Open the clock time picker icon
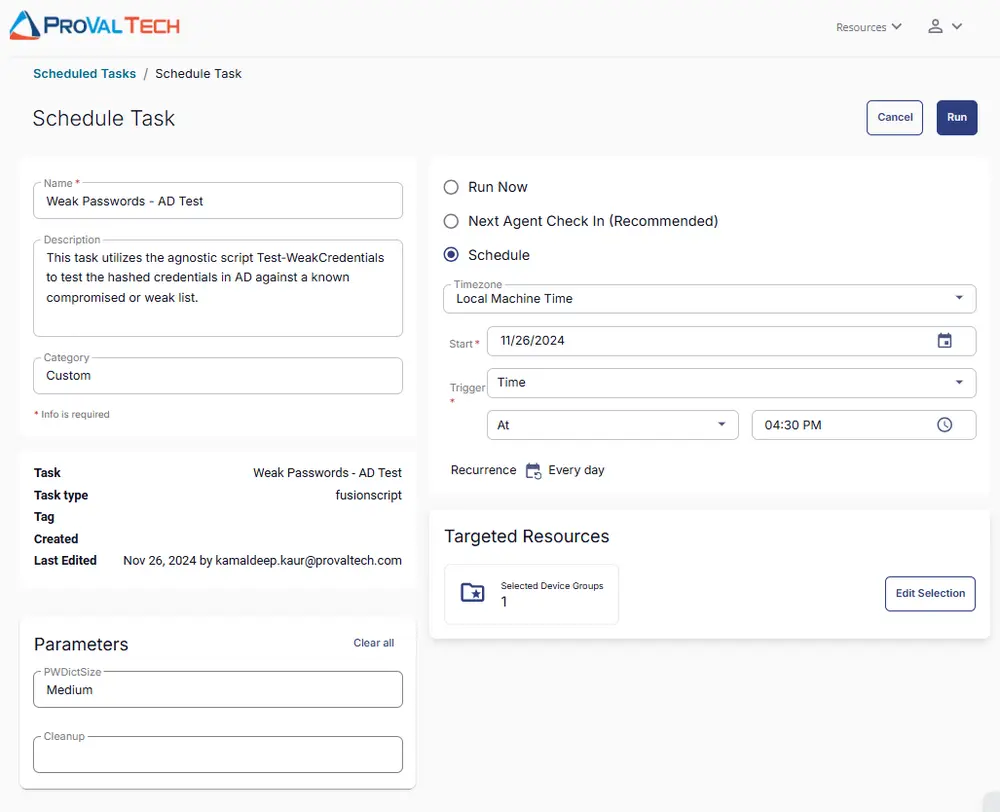Screen dimensions: 1000x812 tap(945, 425)
